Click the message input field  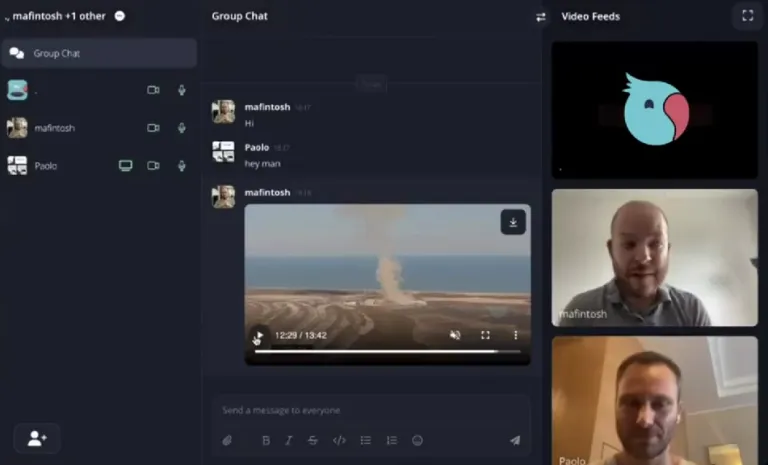(370, 410)
